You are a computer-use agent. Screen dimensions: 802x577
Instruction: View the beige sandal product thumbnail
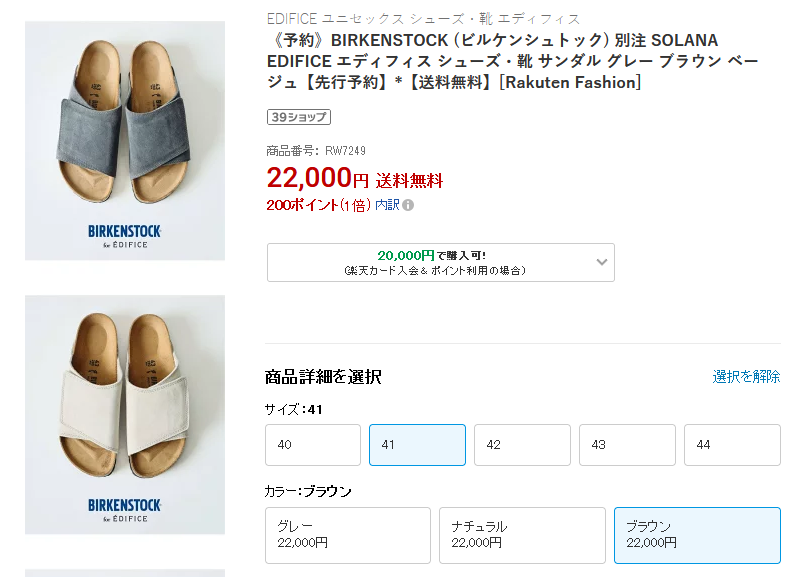tap(125, 414)
